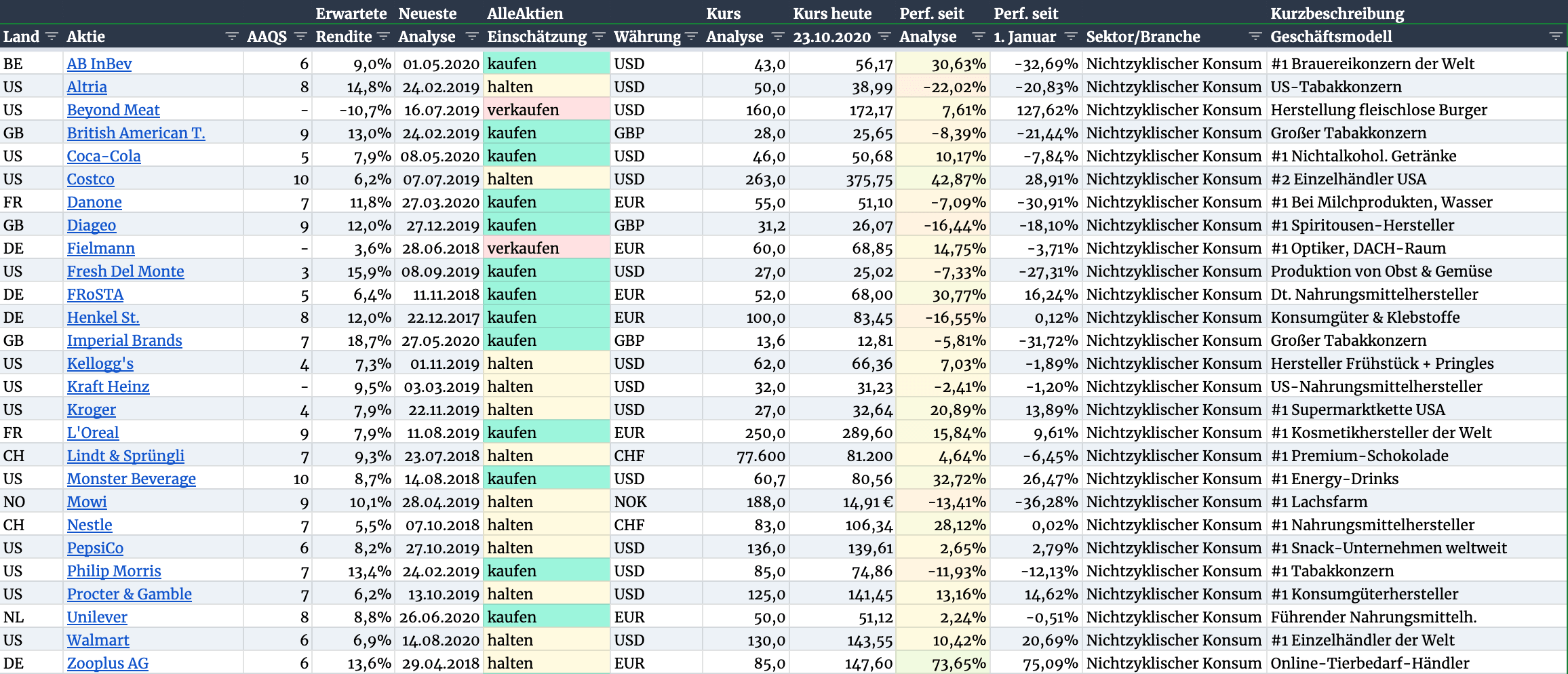Screen dimensions: 1568x674
Task: Open the Aktie column filter icon
Action: click(232, 36)
